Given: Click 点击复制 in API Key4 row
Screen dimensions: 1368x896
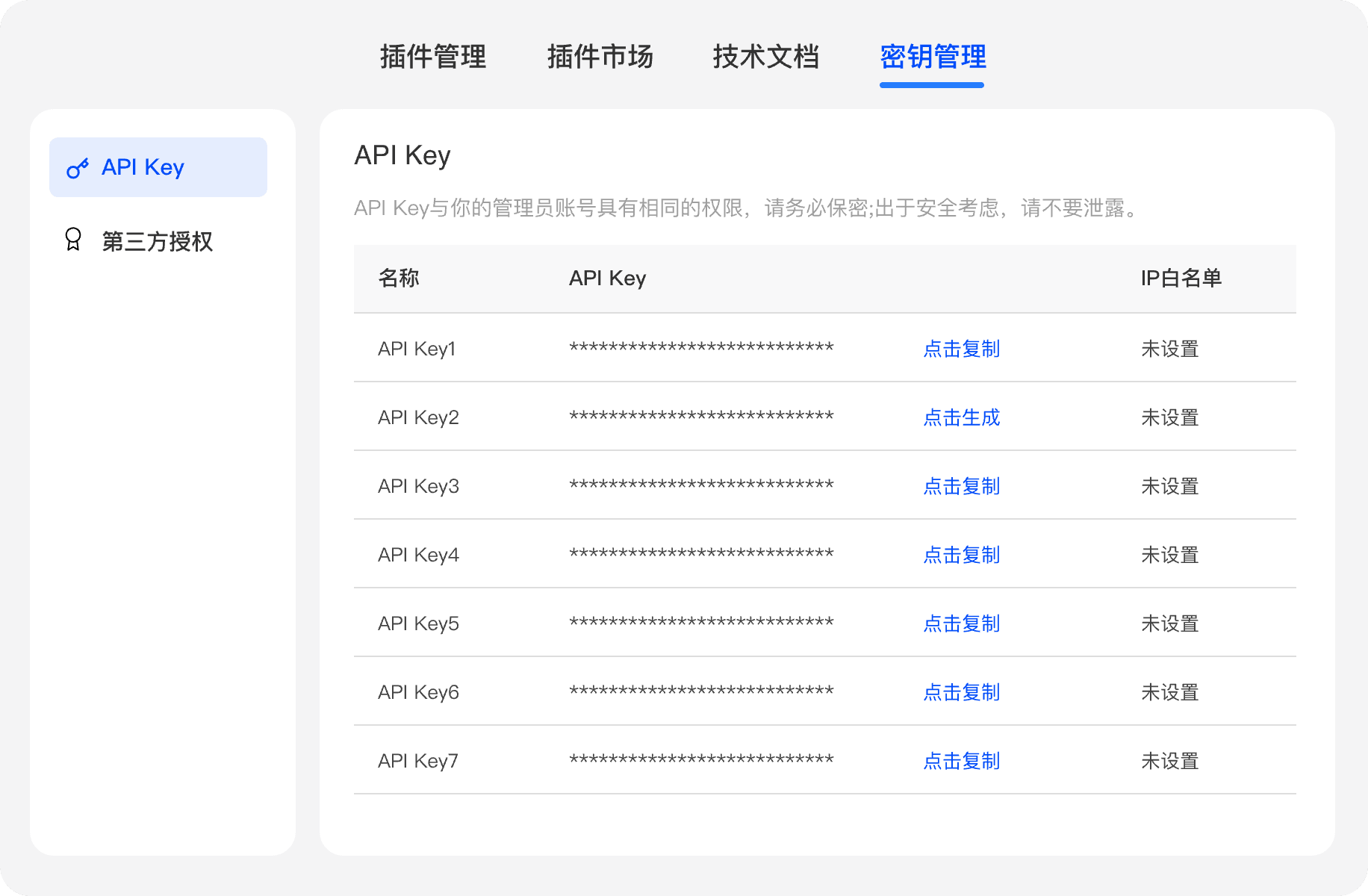Looking at the screenshot, I should (x=961, y=555).
